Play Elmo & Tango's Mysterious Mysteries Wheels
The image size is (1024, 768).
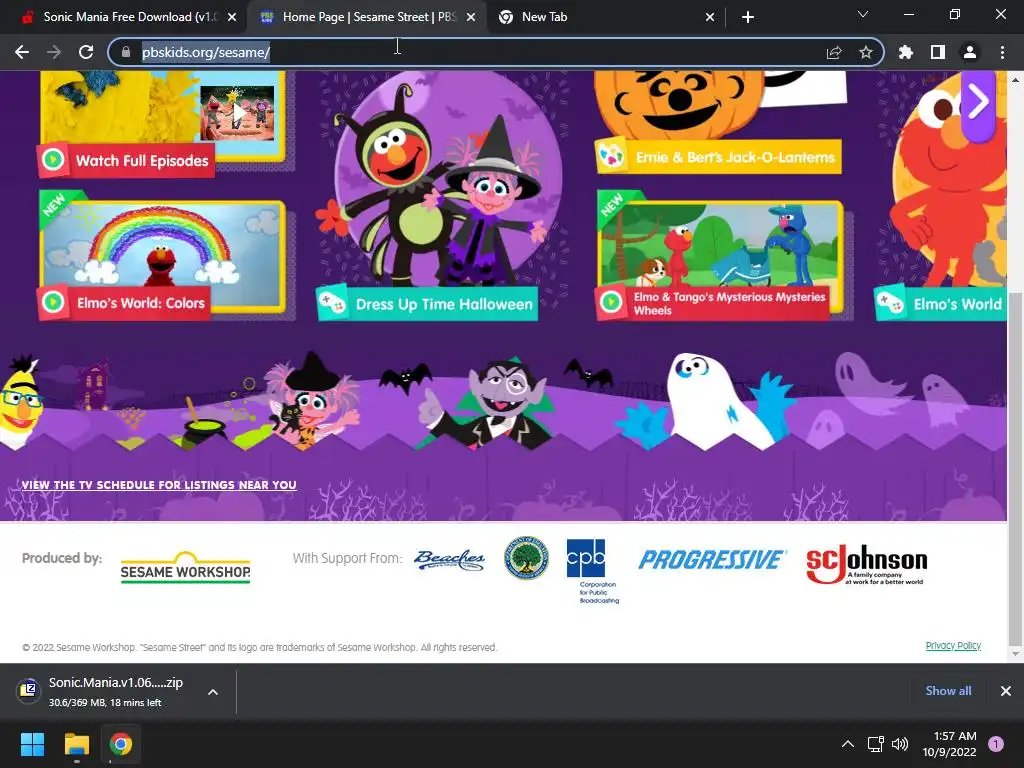point(713,303)
